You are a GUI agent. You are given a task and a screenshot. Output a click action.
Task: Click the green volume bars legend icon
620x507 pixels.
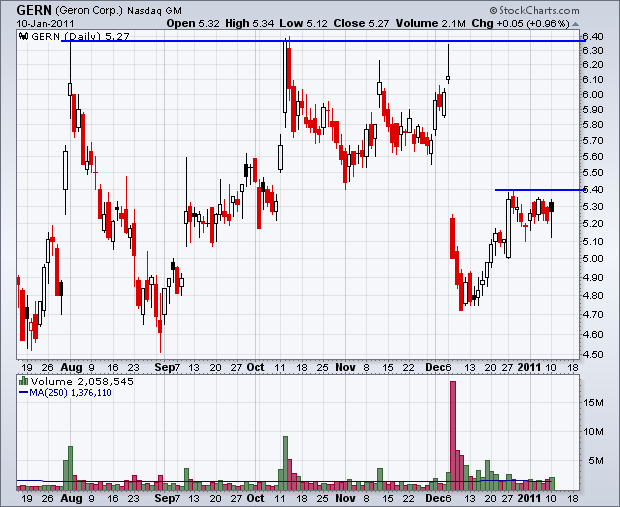coord(24,381)
